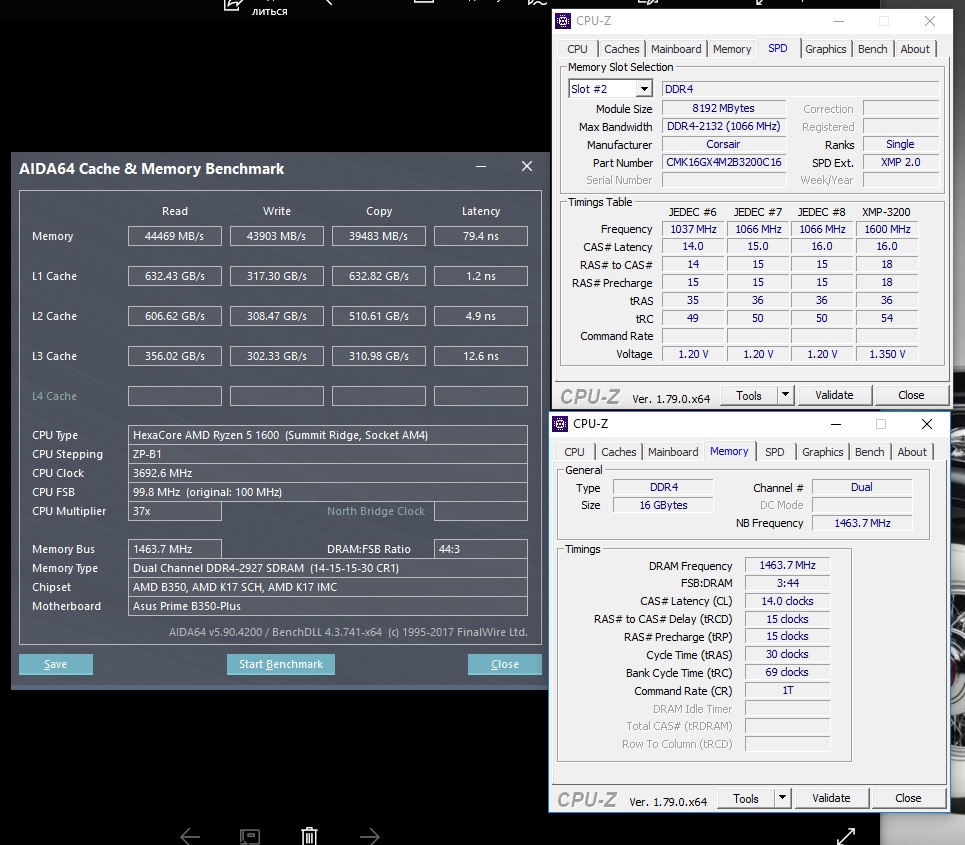Click XMP-3200 frequency value 1600 MHz
This screenshot has height=845, width=965.
point(887,229)
